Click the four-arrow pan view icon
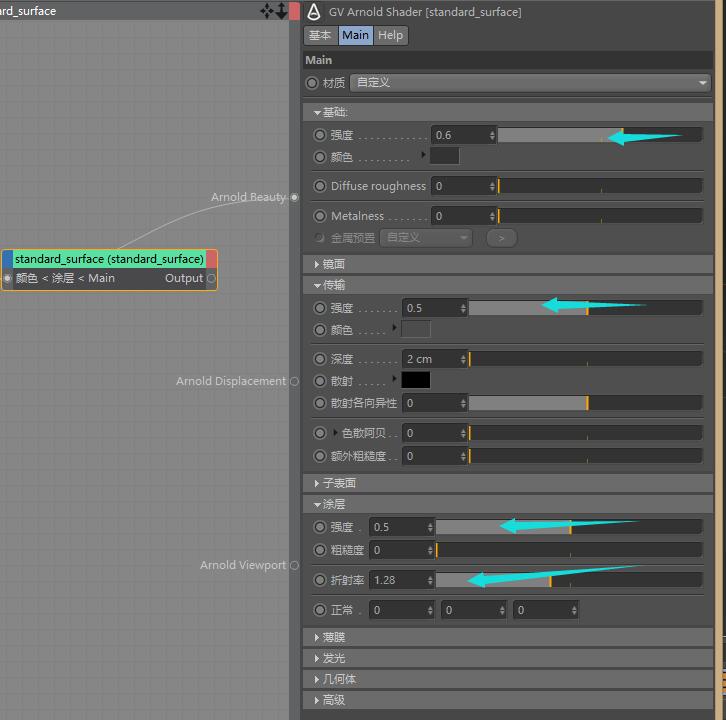The width and height of the screenshot is (726, 720). [267, 11]
